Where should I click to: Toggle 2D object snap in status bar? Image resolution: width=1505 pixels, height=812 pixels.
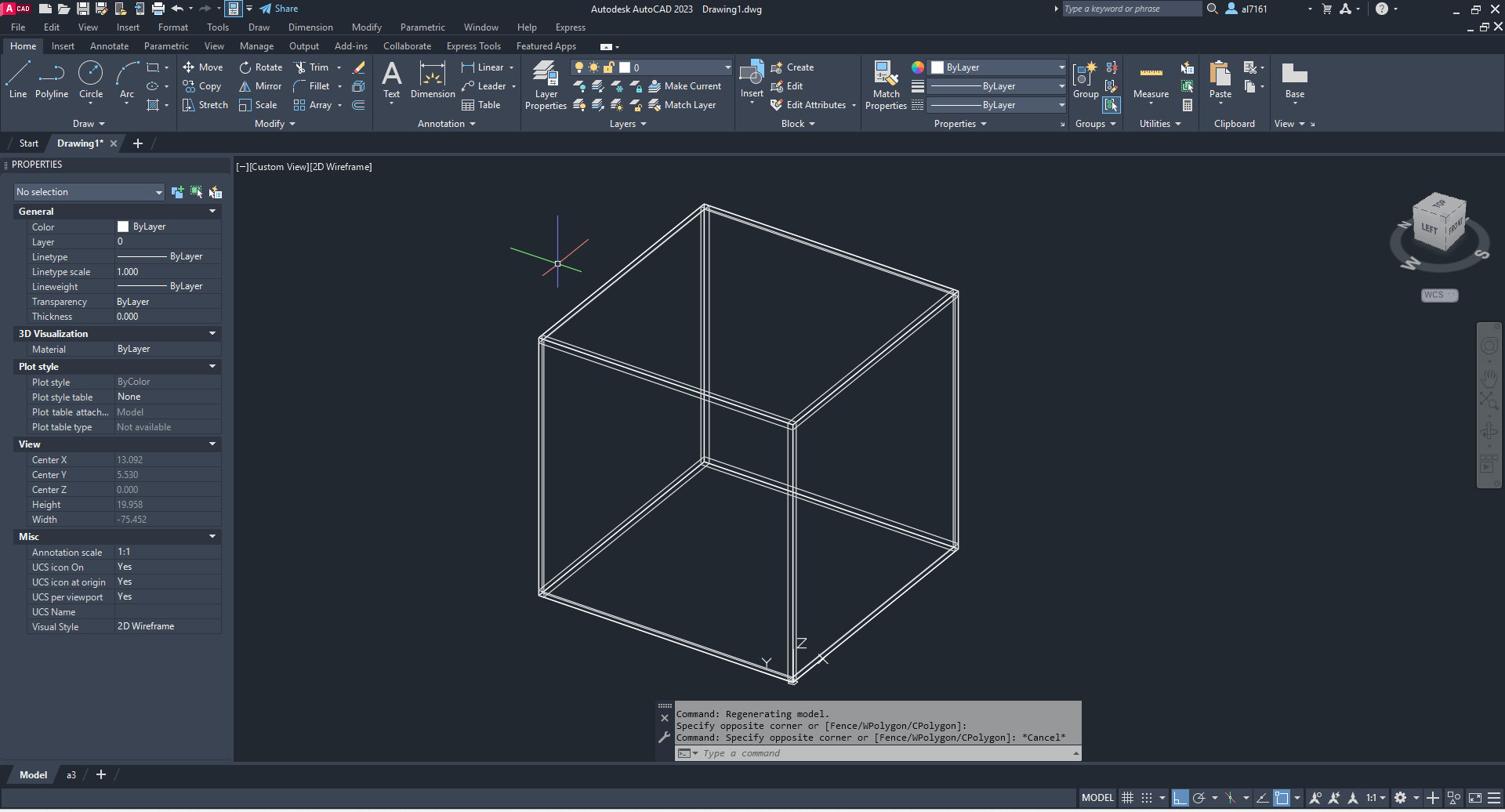pos(1282,798)
